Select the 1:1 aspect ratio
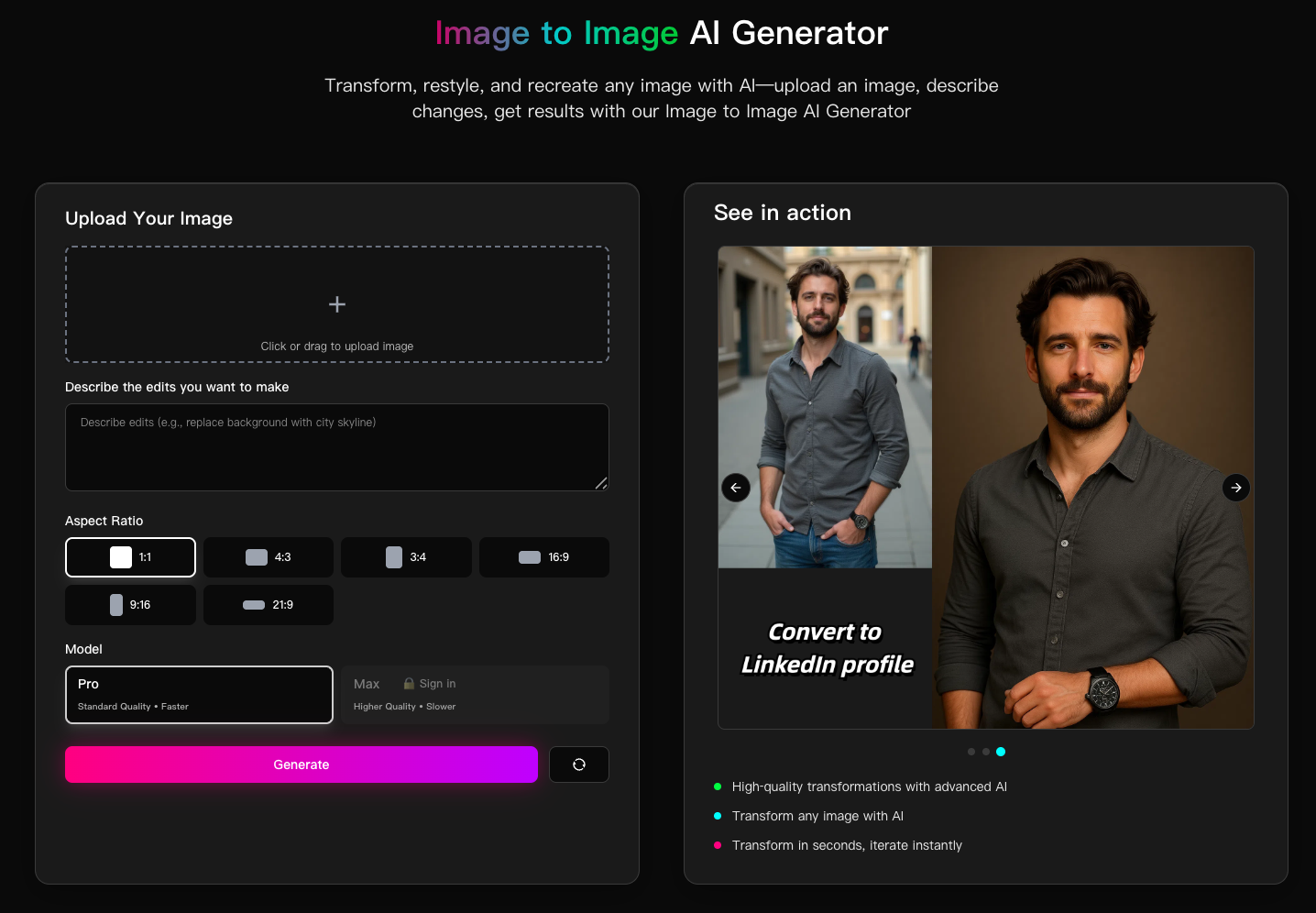 pos(130,557)
